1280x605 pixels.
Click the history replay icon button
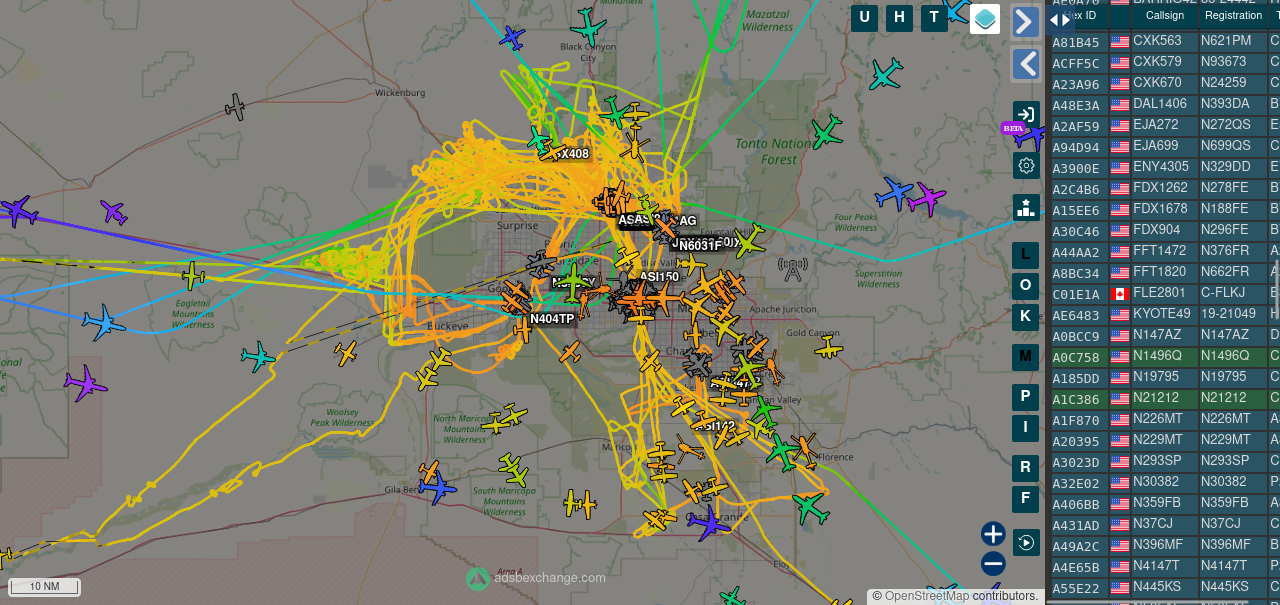tap(1026, 543)
